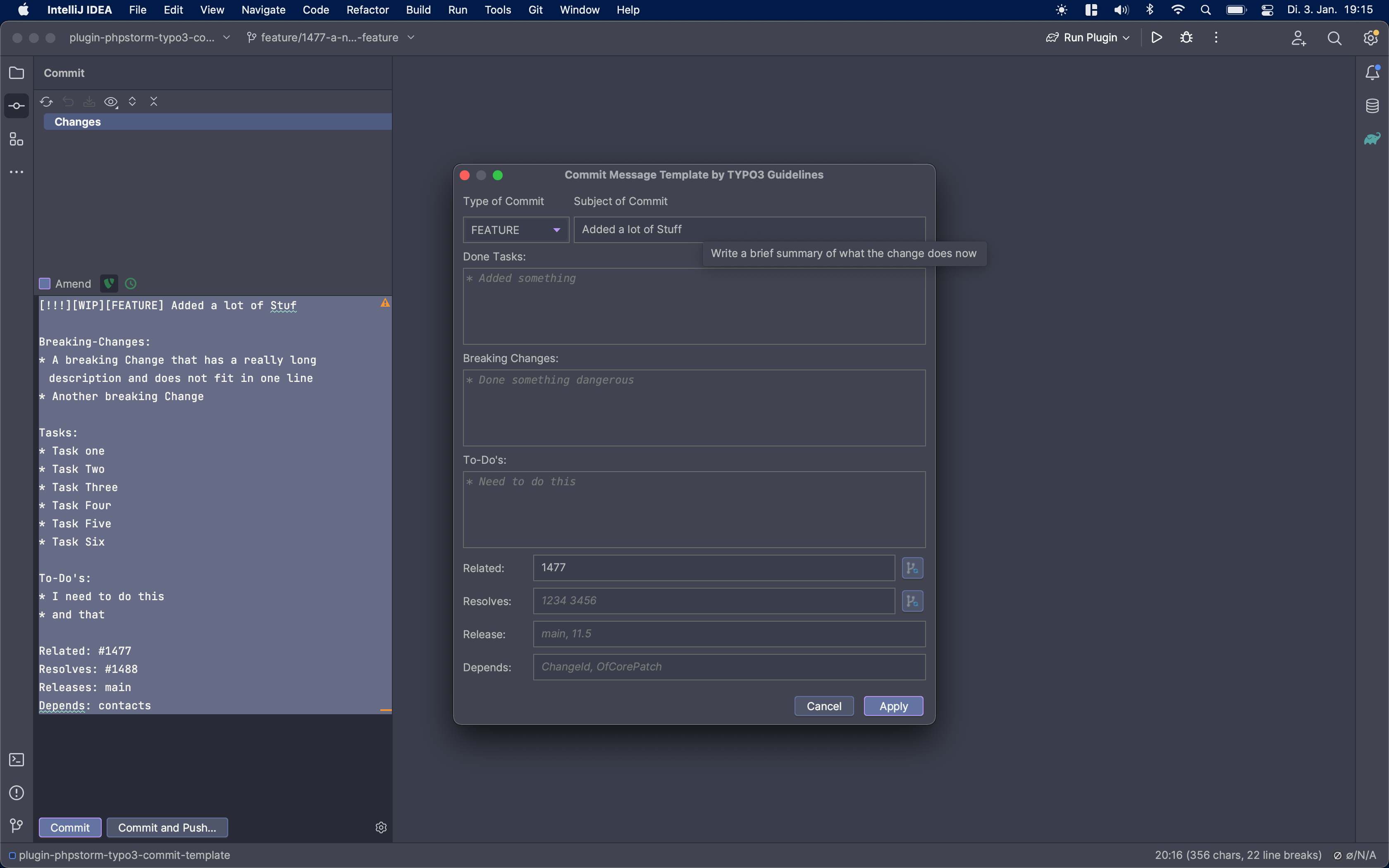This screenshot has width=1389, height=868.
Task: Click branch icon next to Resolves field
Action: point(912,601)
